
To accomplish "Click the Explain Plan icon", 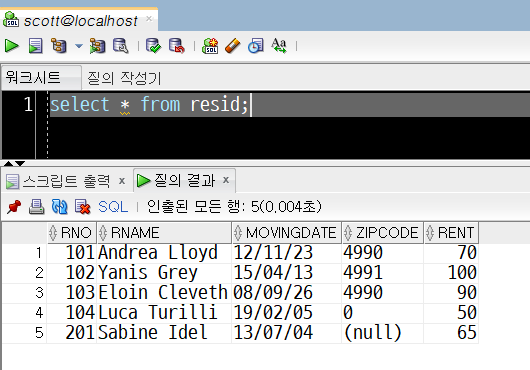I will tap(59, 46).
